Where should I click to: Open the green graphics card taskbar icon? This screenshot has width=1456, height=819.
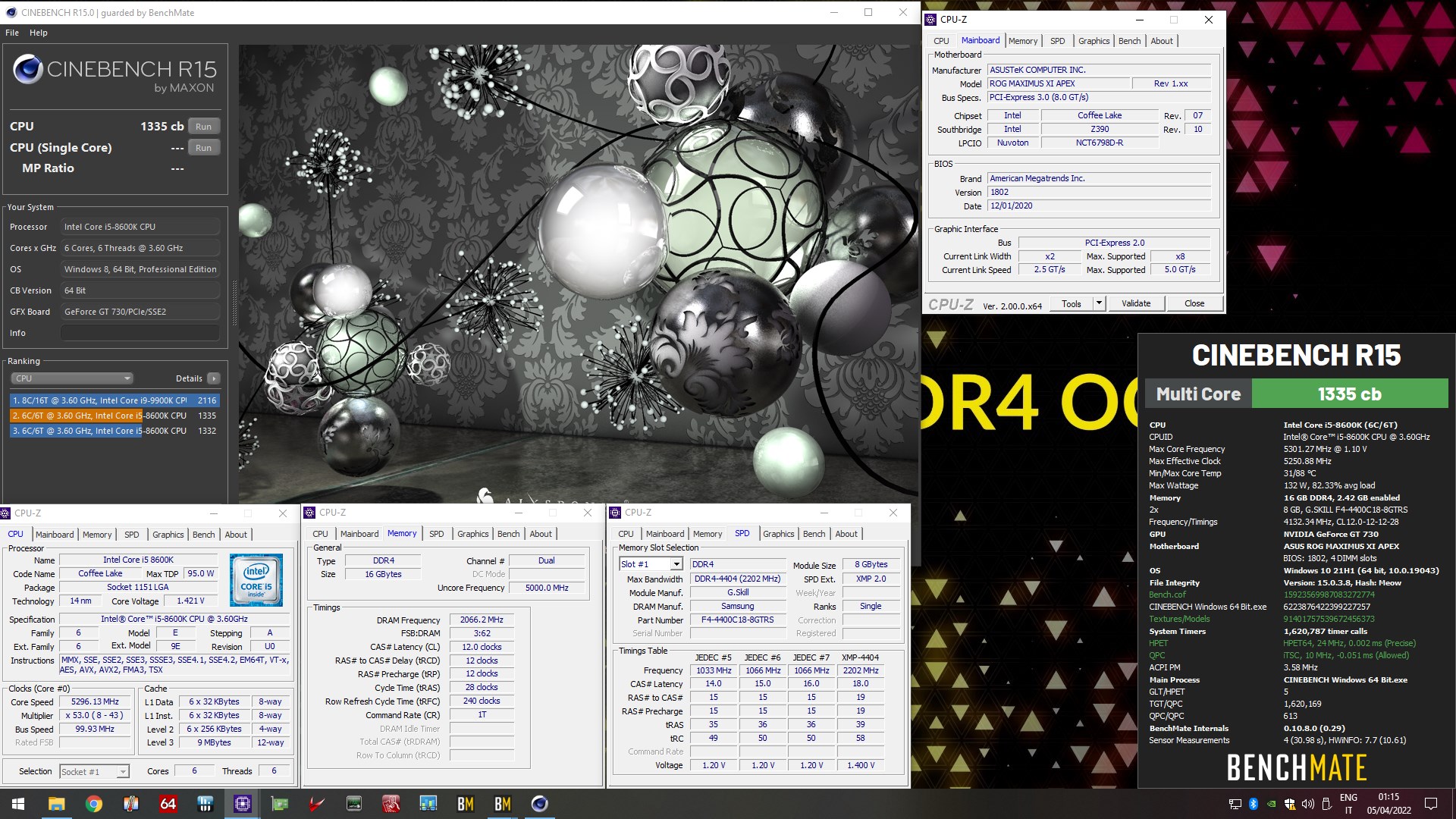280,804
